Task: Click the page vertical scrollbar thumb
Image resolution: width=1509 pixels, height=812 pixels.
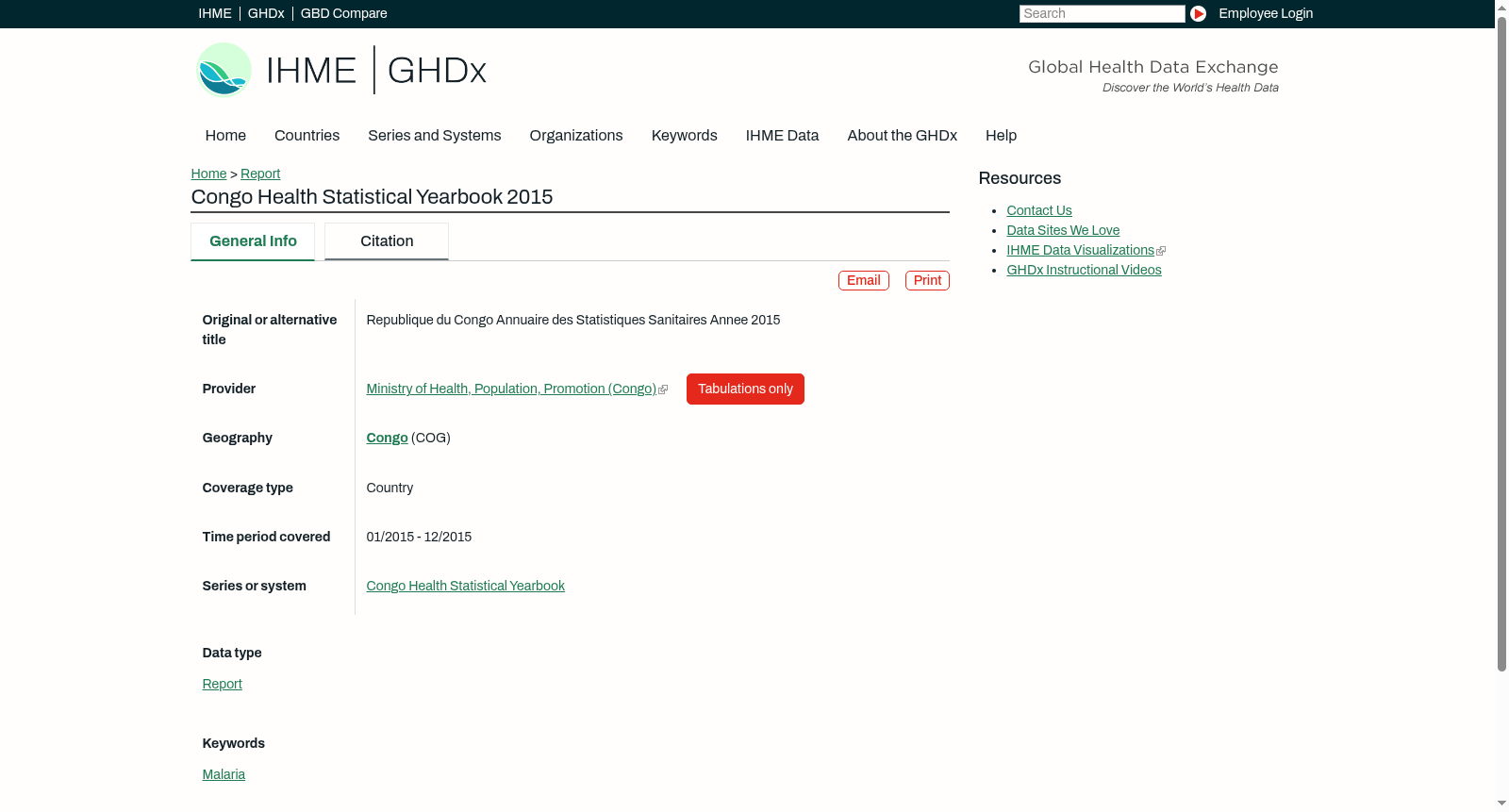Action: [1501, 343]
